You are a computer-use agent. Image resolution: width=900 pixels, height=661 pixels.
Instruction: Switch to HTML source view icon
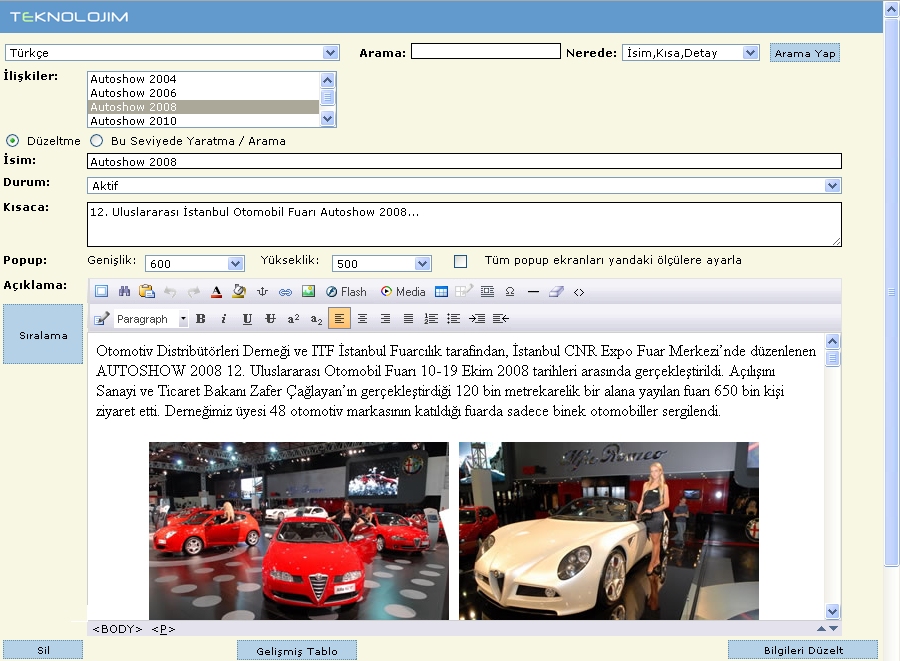pos(579,292)
